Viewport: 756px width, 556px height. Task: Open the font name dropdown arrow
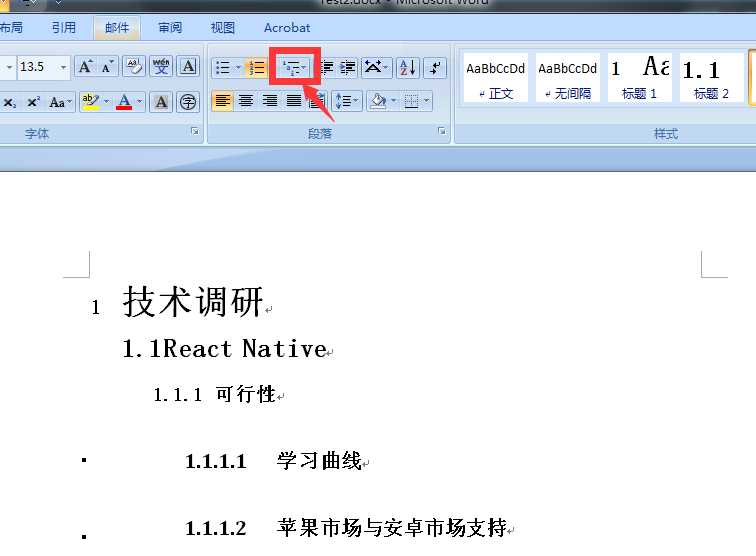pyautogui.click(x=9, y=67)
